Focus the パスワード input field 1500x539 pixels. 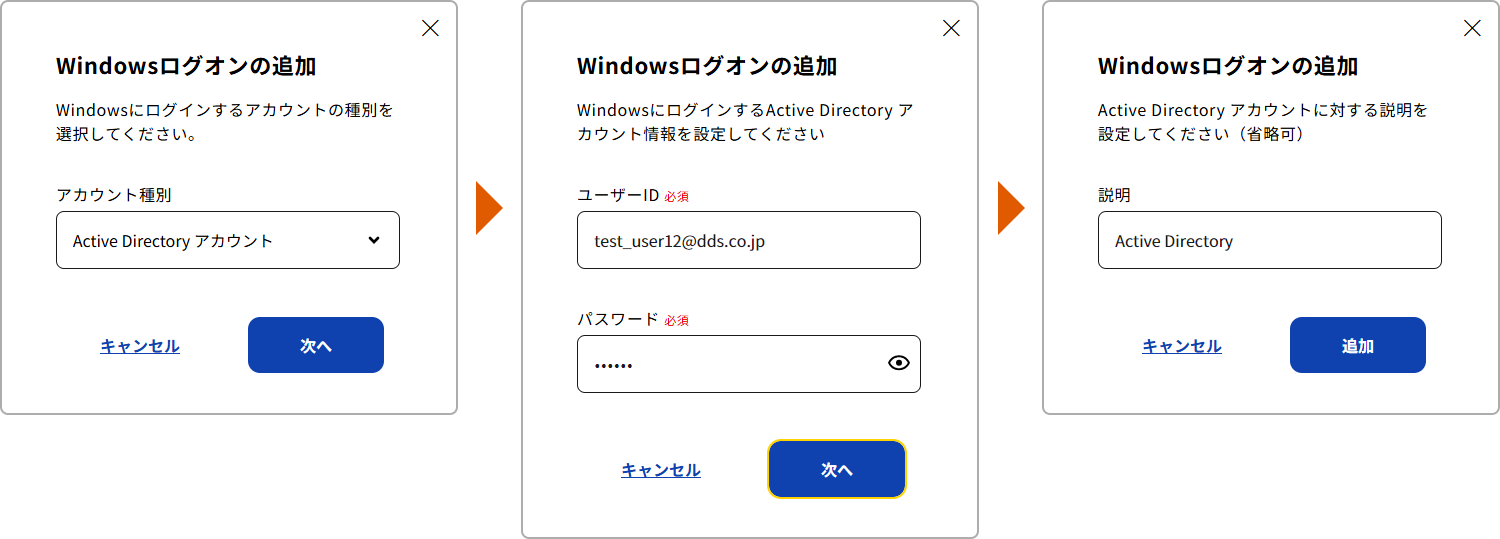(x=749, y=364)
